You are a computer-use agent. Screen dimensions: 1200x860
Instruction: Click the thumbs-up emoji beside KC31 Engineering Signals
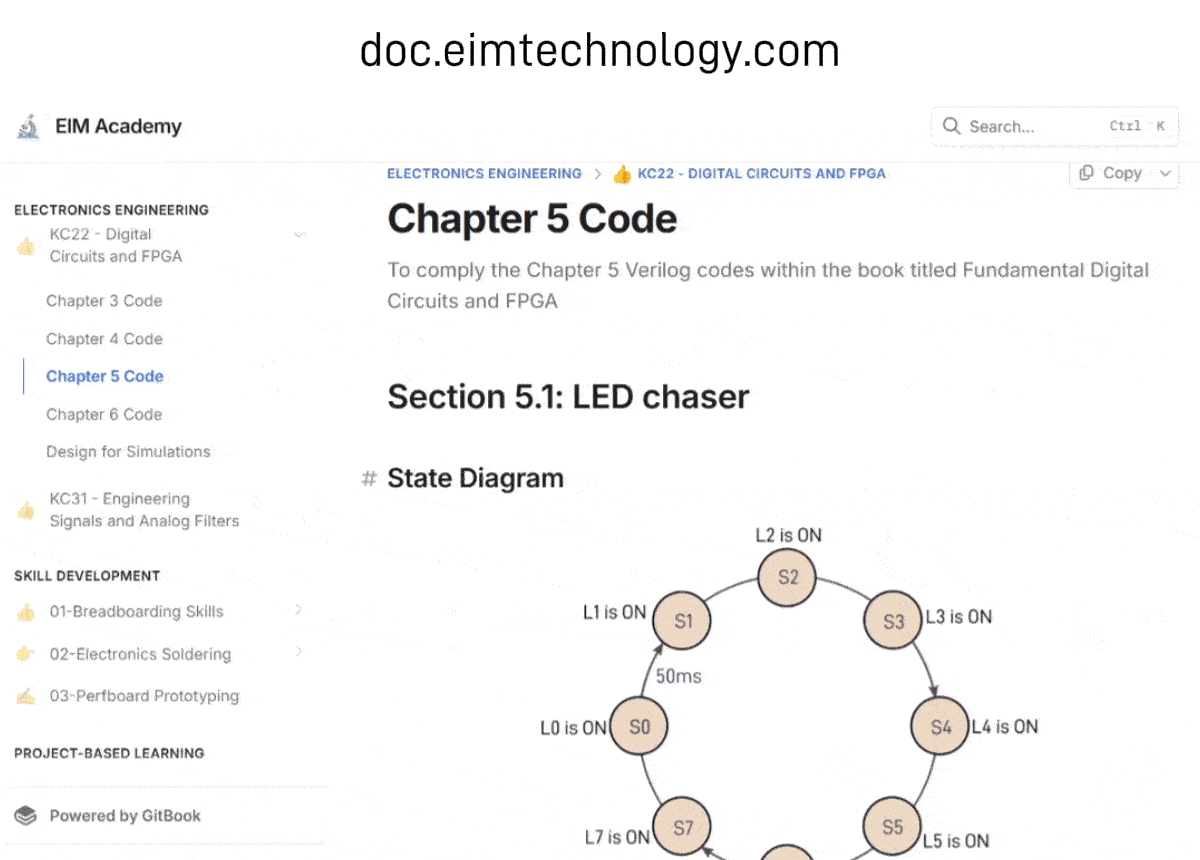click(26, 510)
